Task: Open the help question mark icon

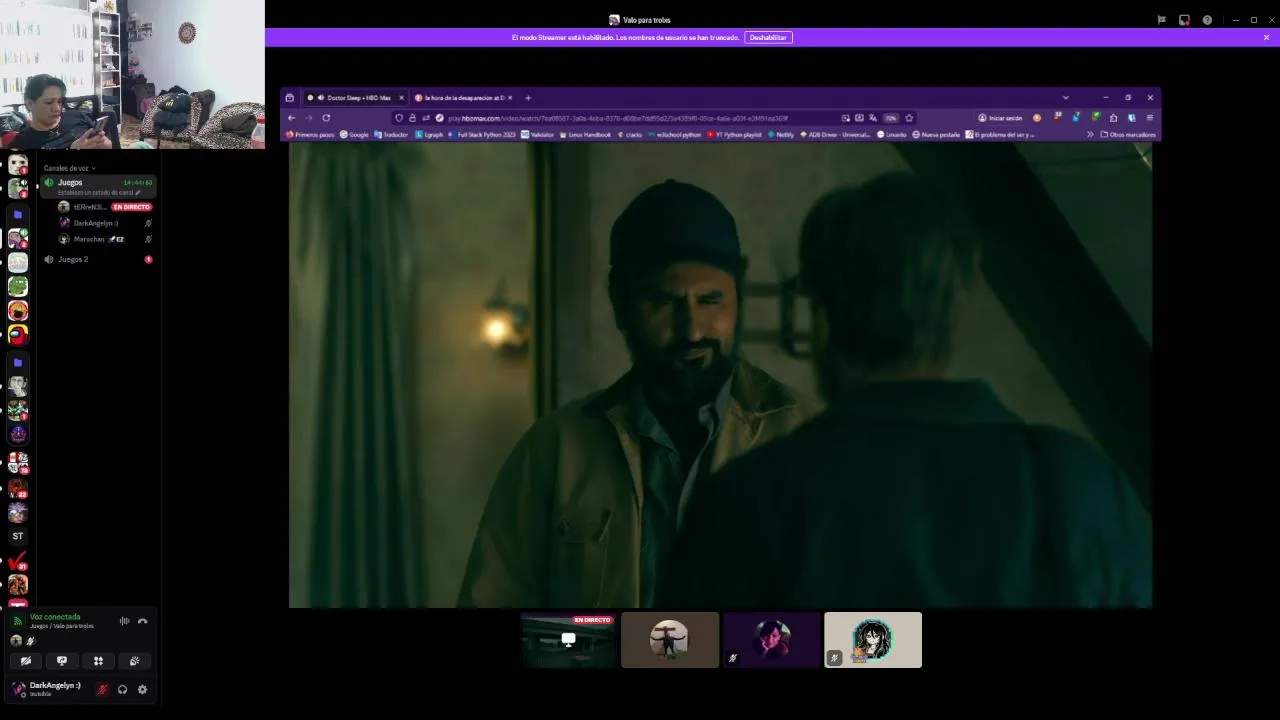Action: [x=1207, y=20]
